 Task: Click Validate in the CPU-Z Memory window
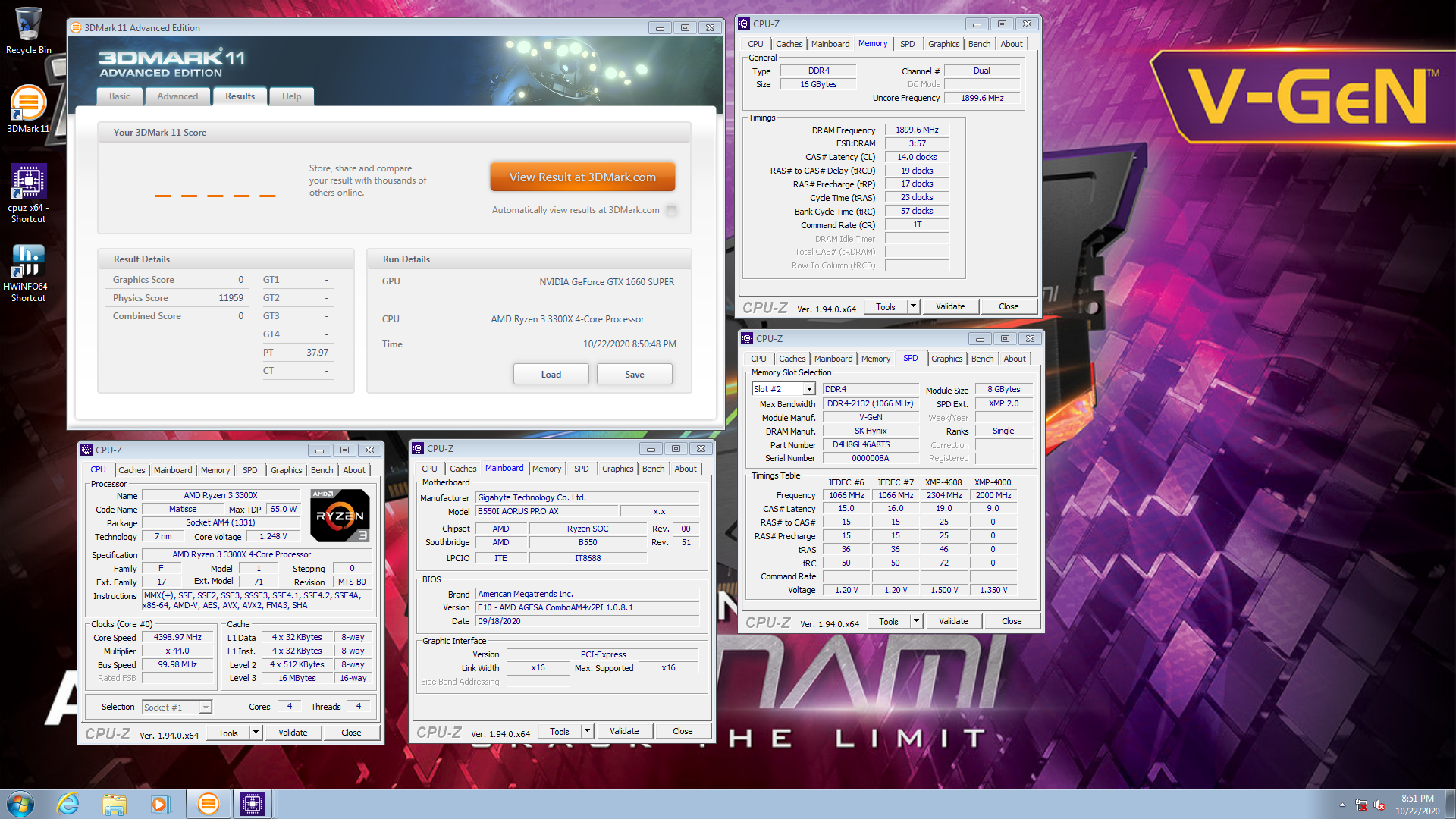(x=950, y=306)
